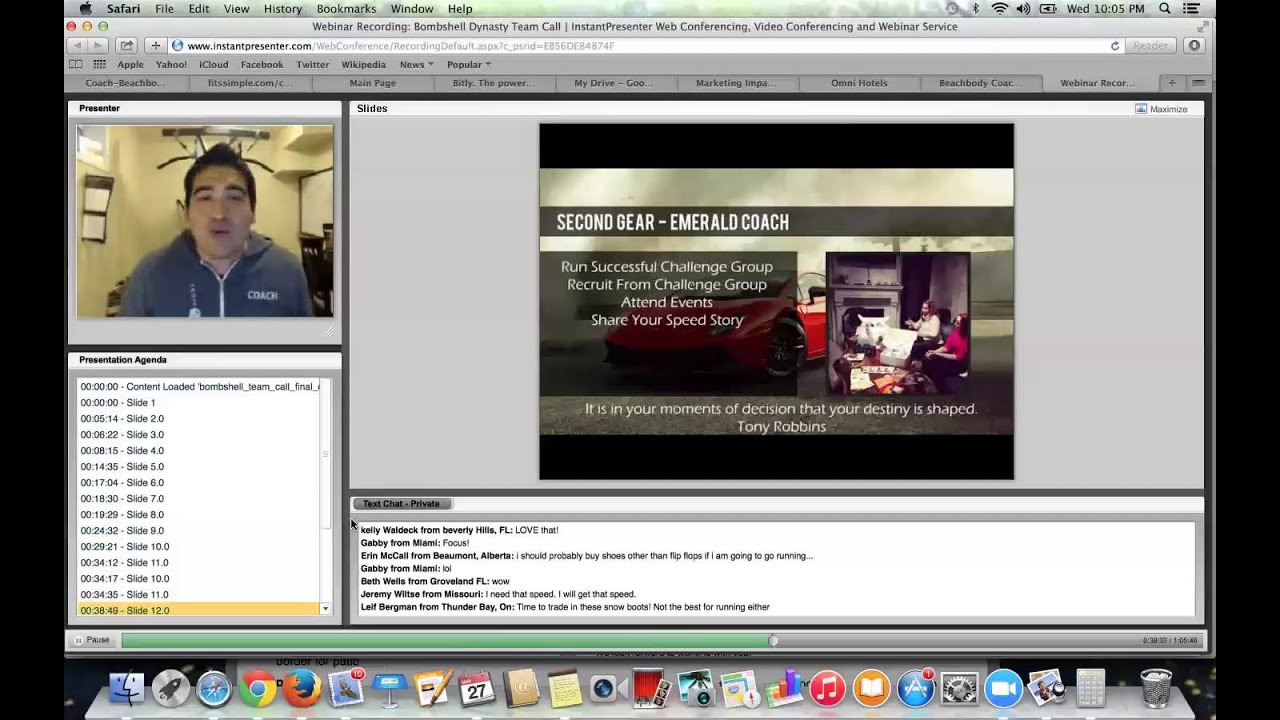Screen dimensions: 1280x720
Task: Open the Text Chat - Private tab
Action: point(401,504)
